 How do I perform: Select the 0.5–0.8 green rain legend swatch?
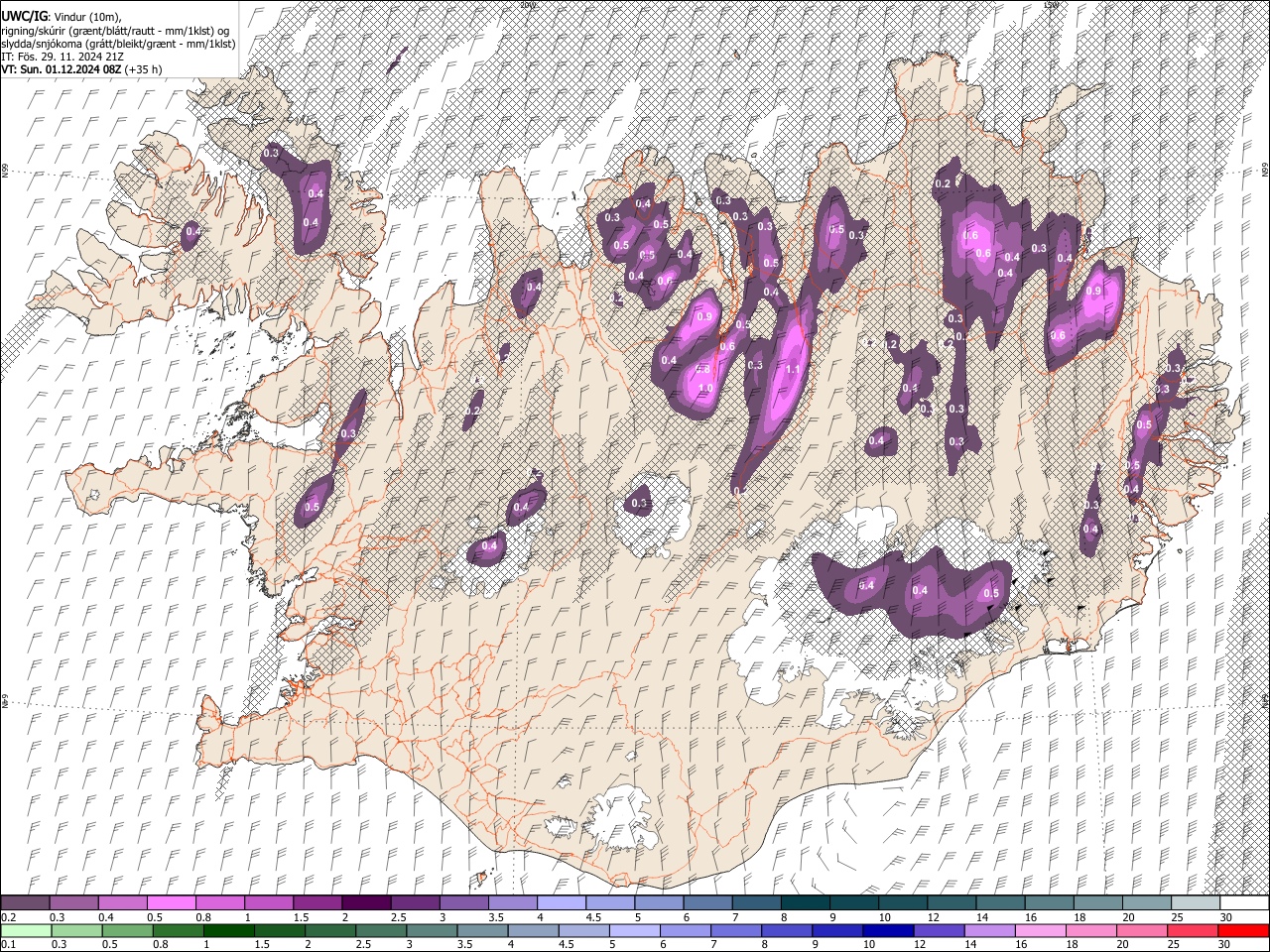(128, 931)
